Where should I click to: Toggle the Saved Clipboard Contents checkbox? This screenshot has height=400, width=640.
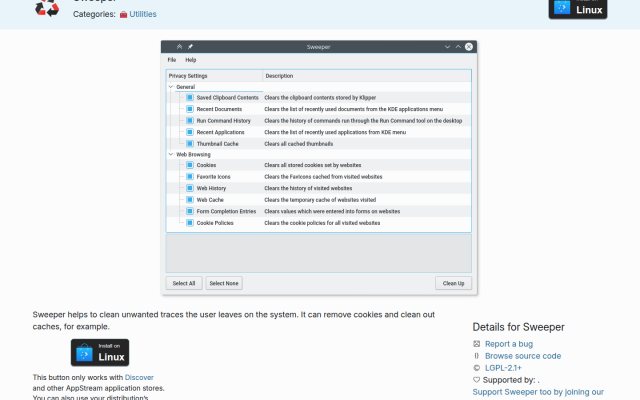(x=190, y=98)
